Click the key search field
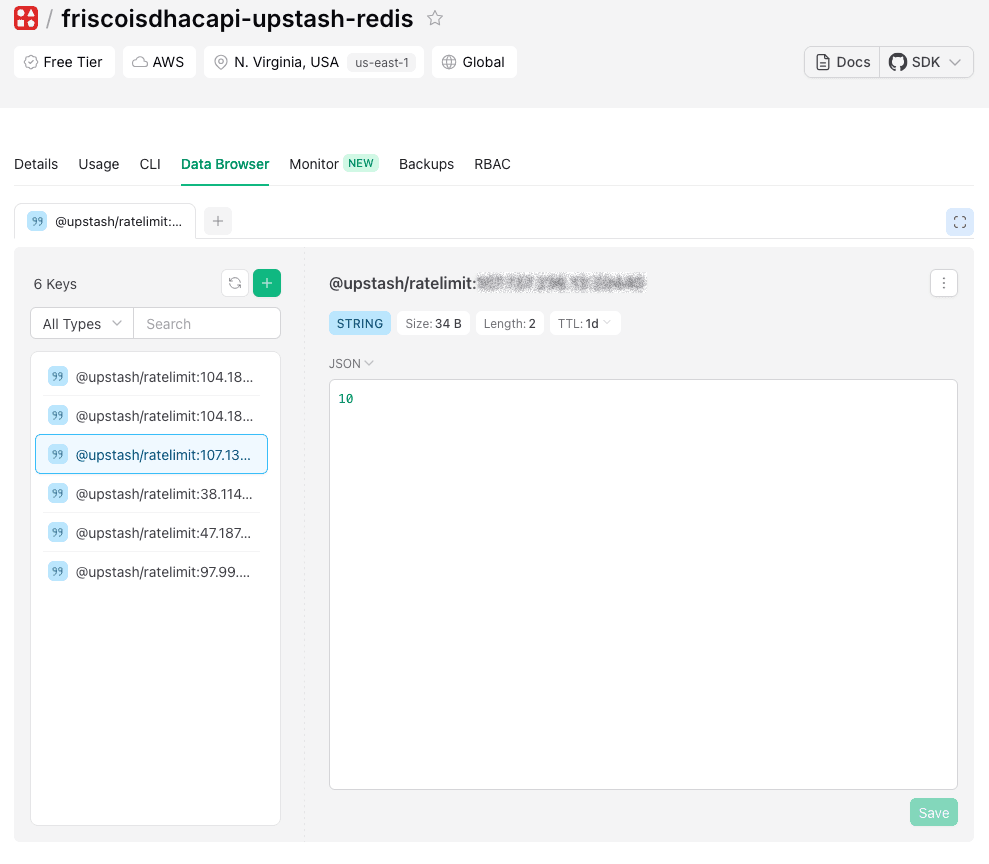 (x=207, y=323)
